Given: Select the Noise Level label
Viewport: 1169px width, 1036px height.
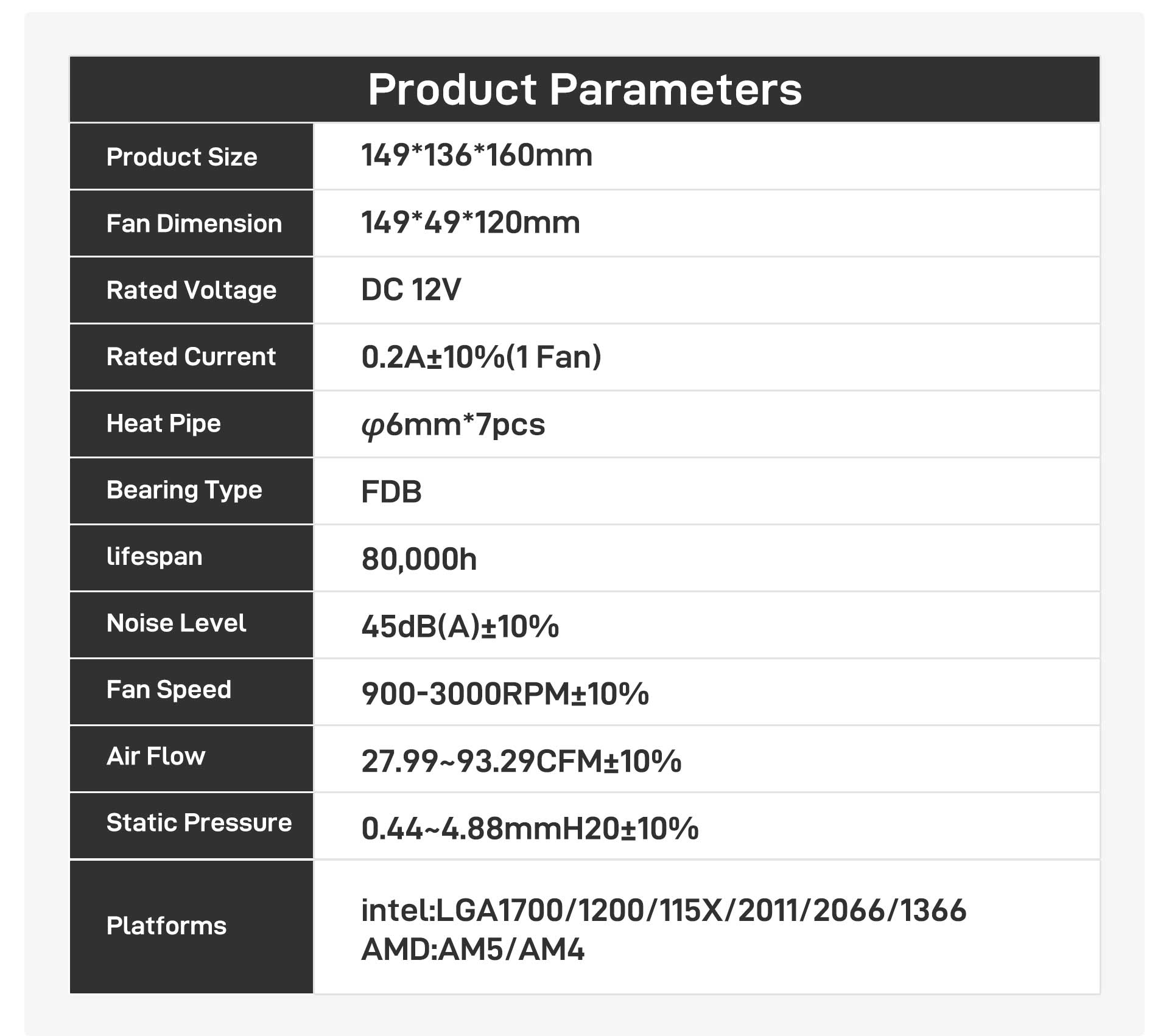Looking at the screenshot, I should pos(176,623).
